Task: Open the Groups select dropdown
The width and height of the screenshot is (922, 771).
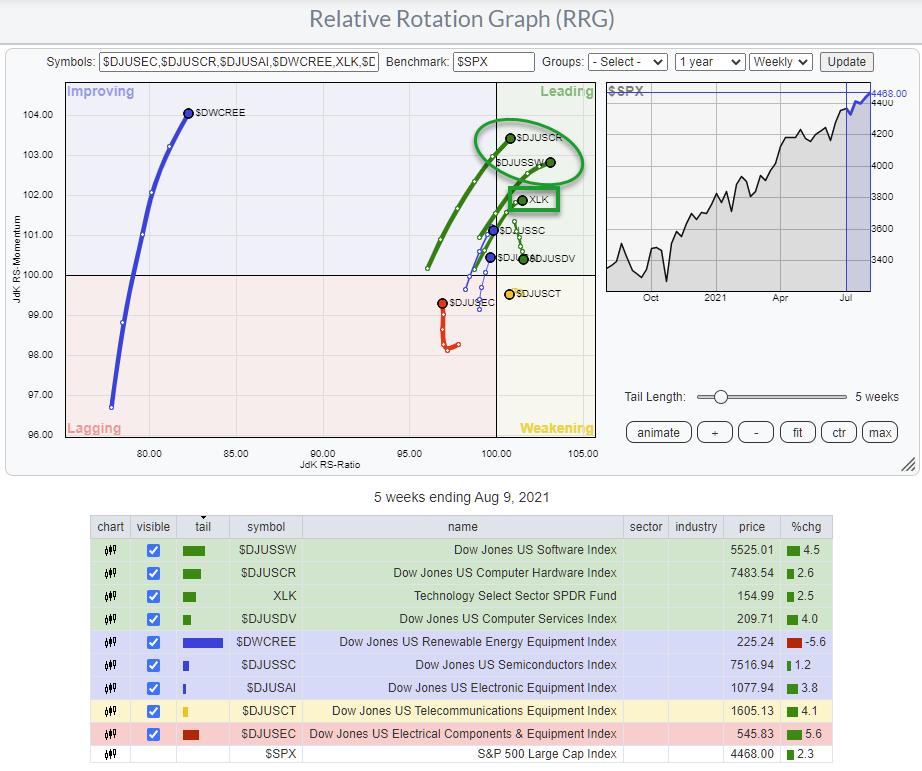Action: pos(628,62)
